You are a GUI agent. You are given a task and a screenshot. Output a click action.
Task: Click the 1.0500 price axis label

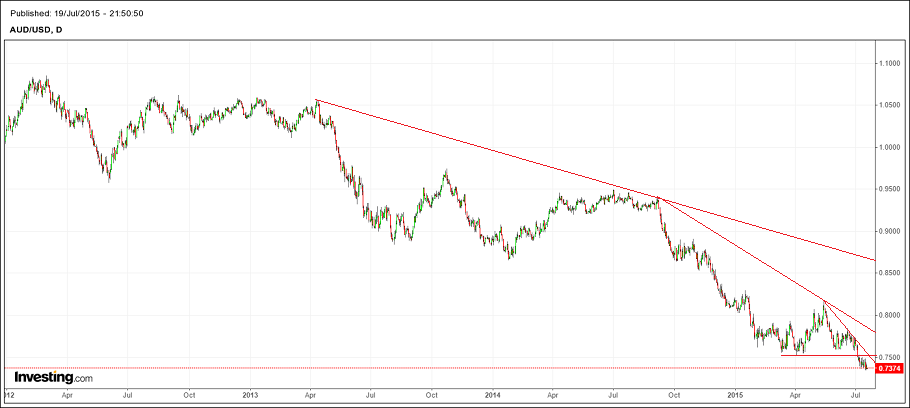[889, 105]
